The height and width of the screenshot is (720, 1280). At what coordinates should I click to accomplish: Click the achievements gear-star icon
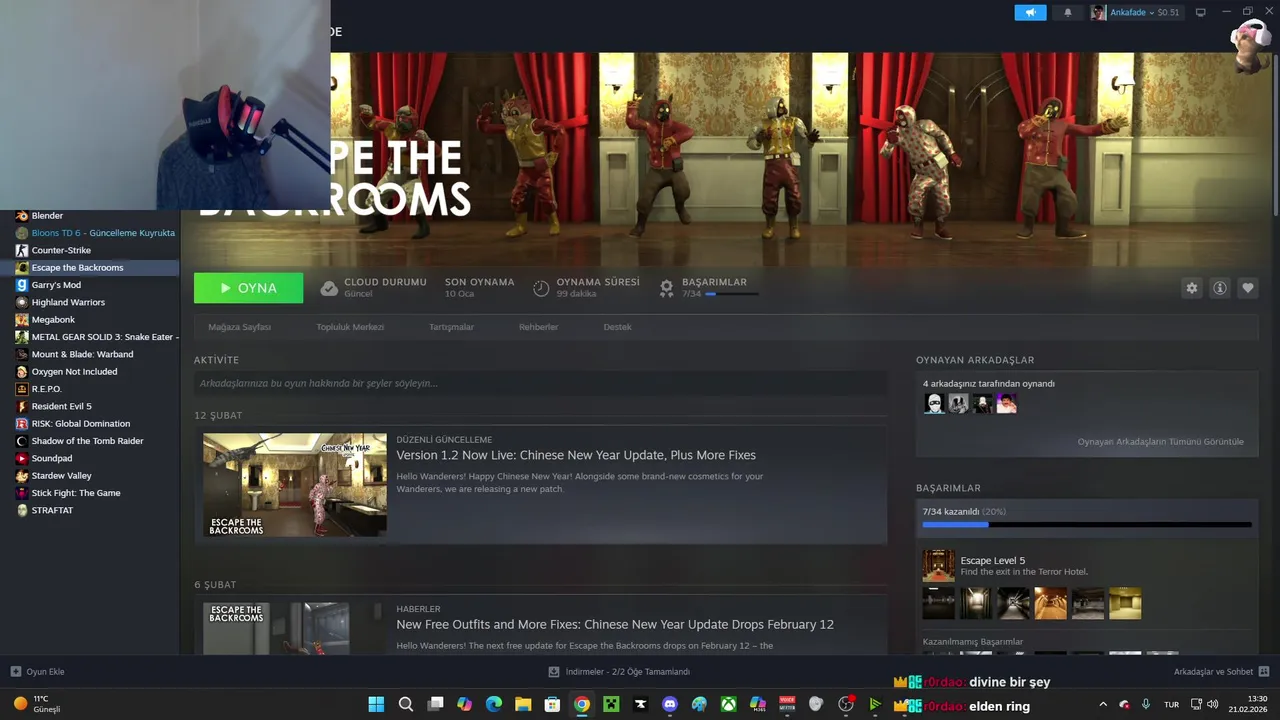tap(666, 288)
